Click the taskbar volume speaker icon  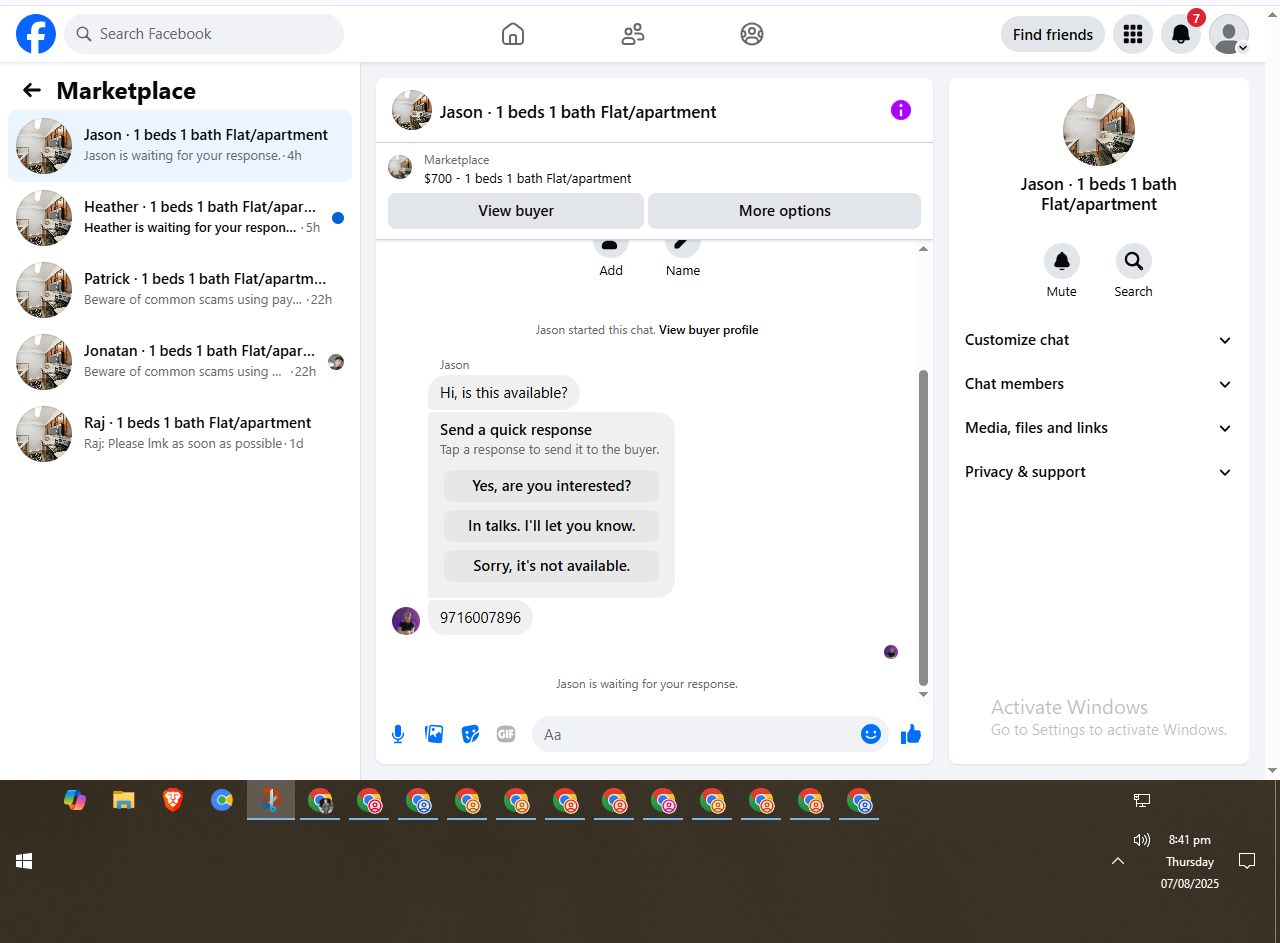click(x=1142, y=840)
